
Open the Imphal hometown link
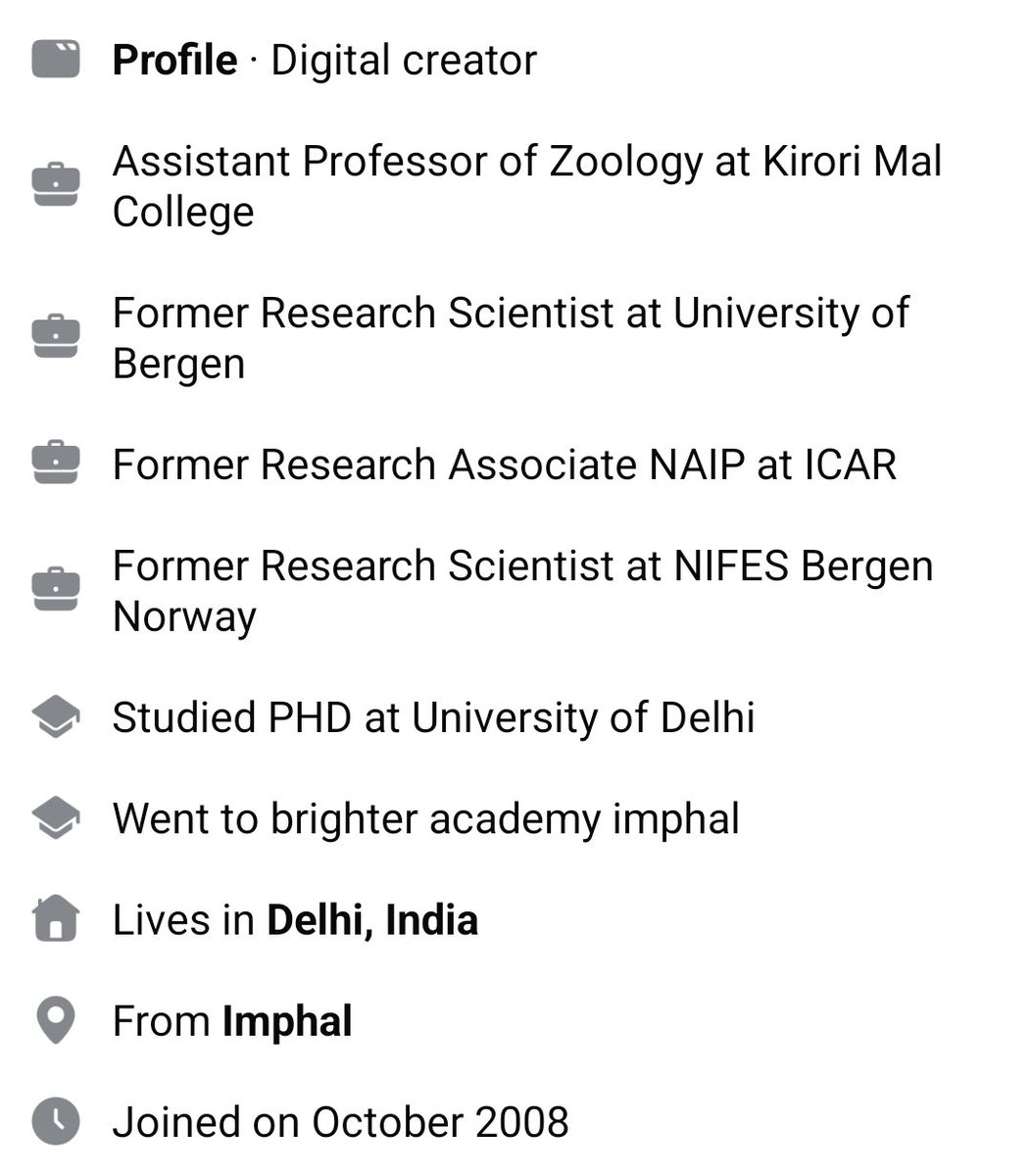(287, 1022)
